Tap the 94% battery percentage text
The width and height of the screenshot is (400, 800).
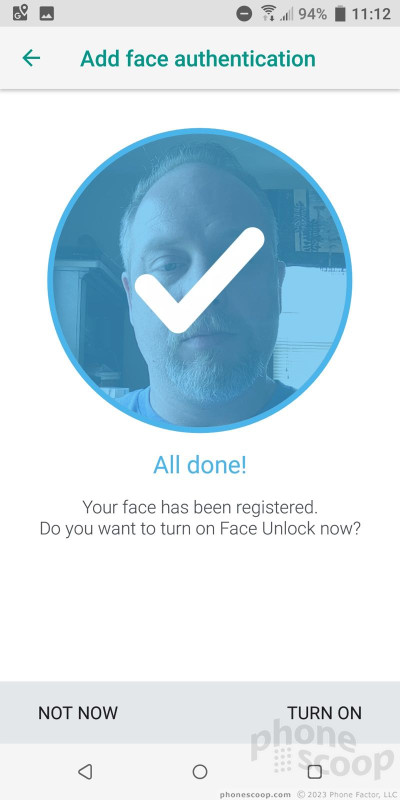pyautogui.click(x=312, y=14)
